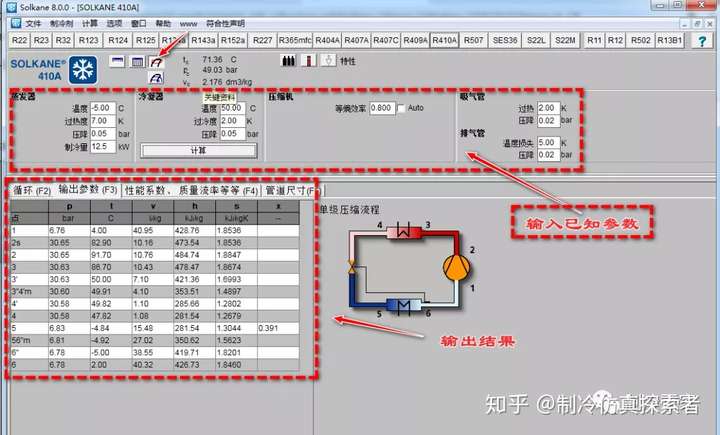
Task: Switch to the 循环 (F2) tab
Action: coord(31,190)
